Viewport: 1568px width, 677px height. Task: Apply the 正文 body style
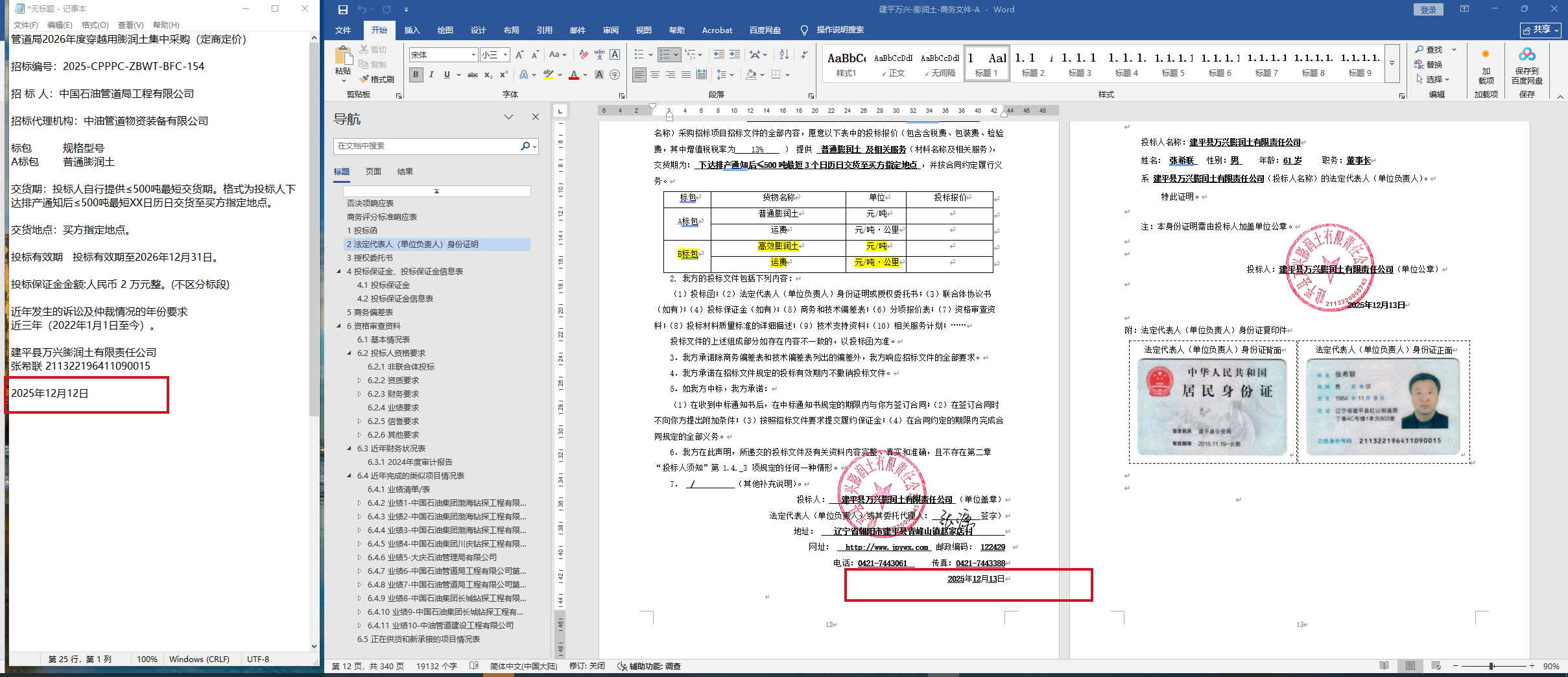pyautogui.click(x=894, y=63)
